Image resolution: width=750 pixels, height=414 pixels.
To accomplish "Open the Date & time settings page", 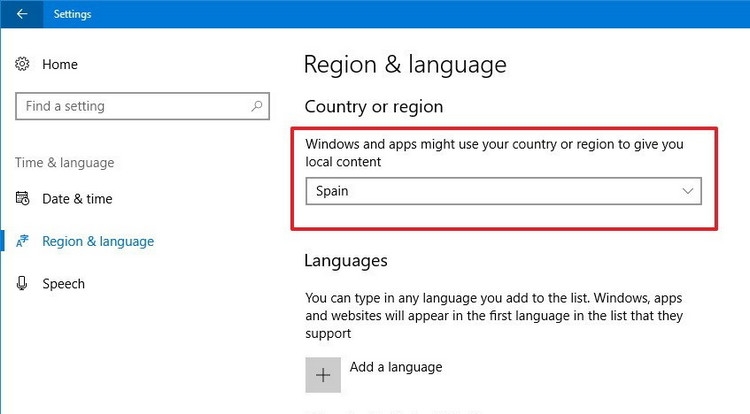I will click(x=77, y=198).
